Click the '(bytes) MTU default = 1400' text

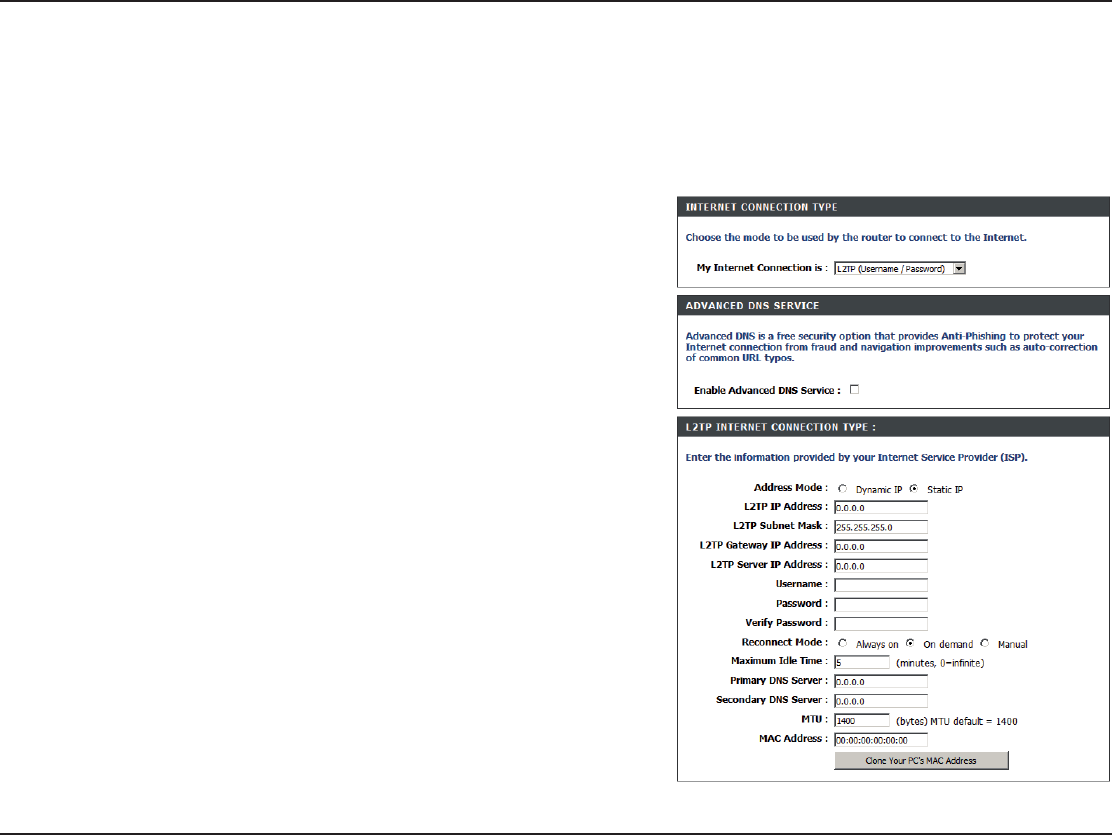957,721
